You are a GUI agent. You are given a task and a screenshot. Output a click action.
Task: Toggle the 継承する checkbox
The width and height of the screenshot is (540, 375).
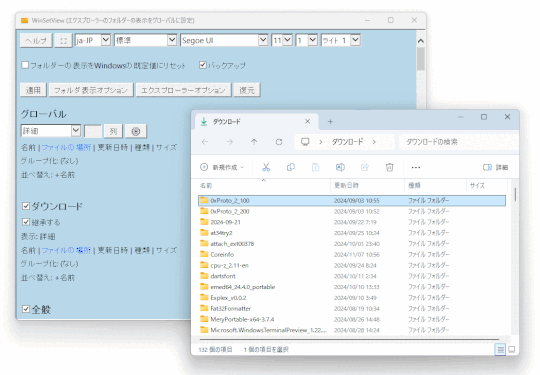[x=26, y=222]
